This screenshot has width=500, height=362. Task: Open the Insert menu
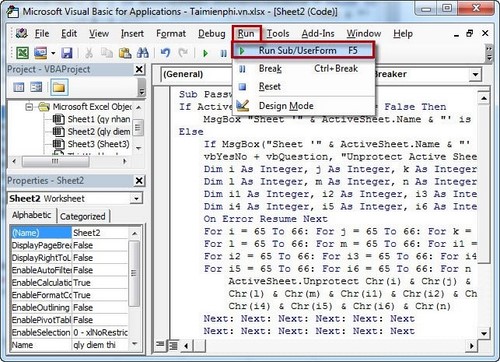[x=132, y=33]
